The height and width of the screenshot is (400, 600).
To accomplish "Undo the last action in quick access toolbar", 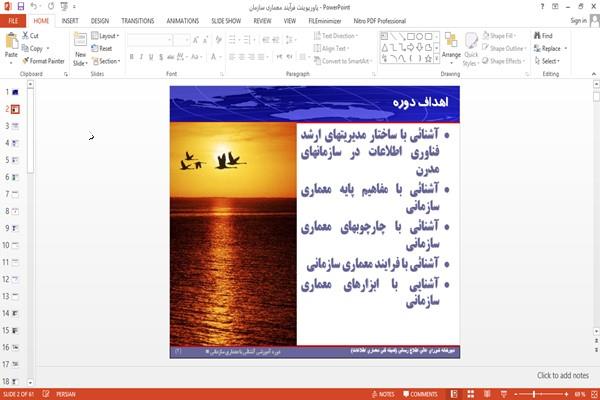I will pos(34,7).
